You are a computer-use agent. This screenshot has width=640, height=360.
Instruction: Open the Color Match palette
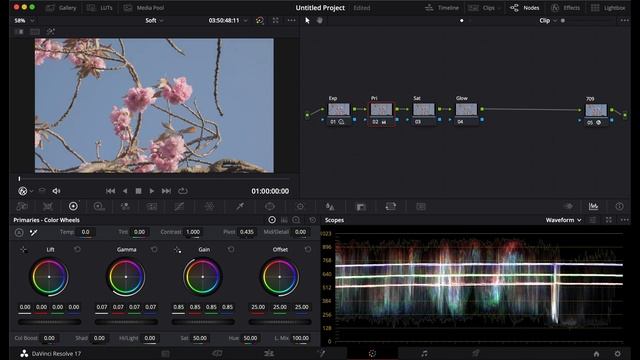tap(48, 207)
